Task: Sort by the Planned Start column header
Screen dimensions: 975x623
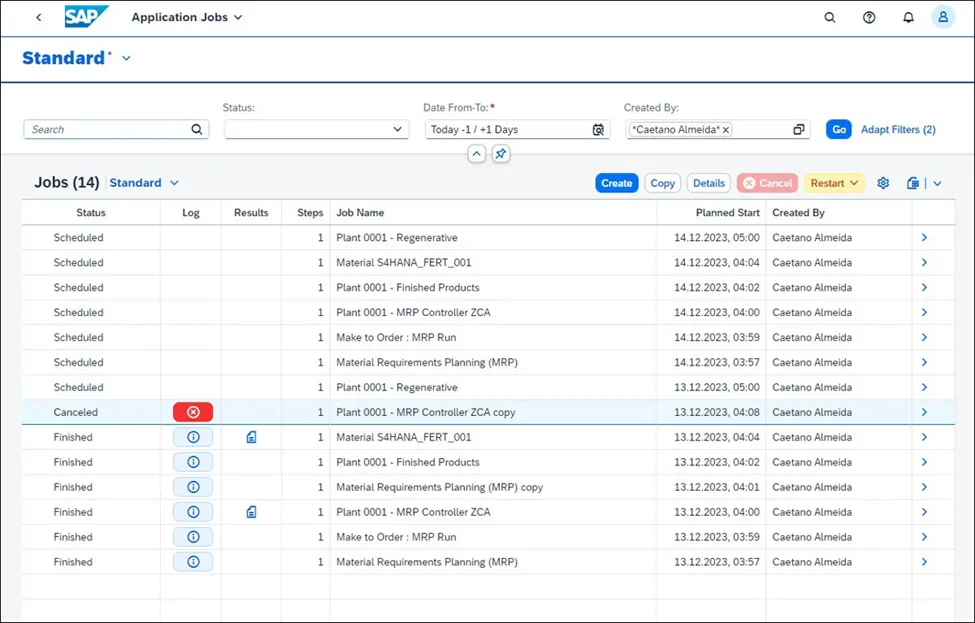Action: pos(727,213)
